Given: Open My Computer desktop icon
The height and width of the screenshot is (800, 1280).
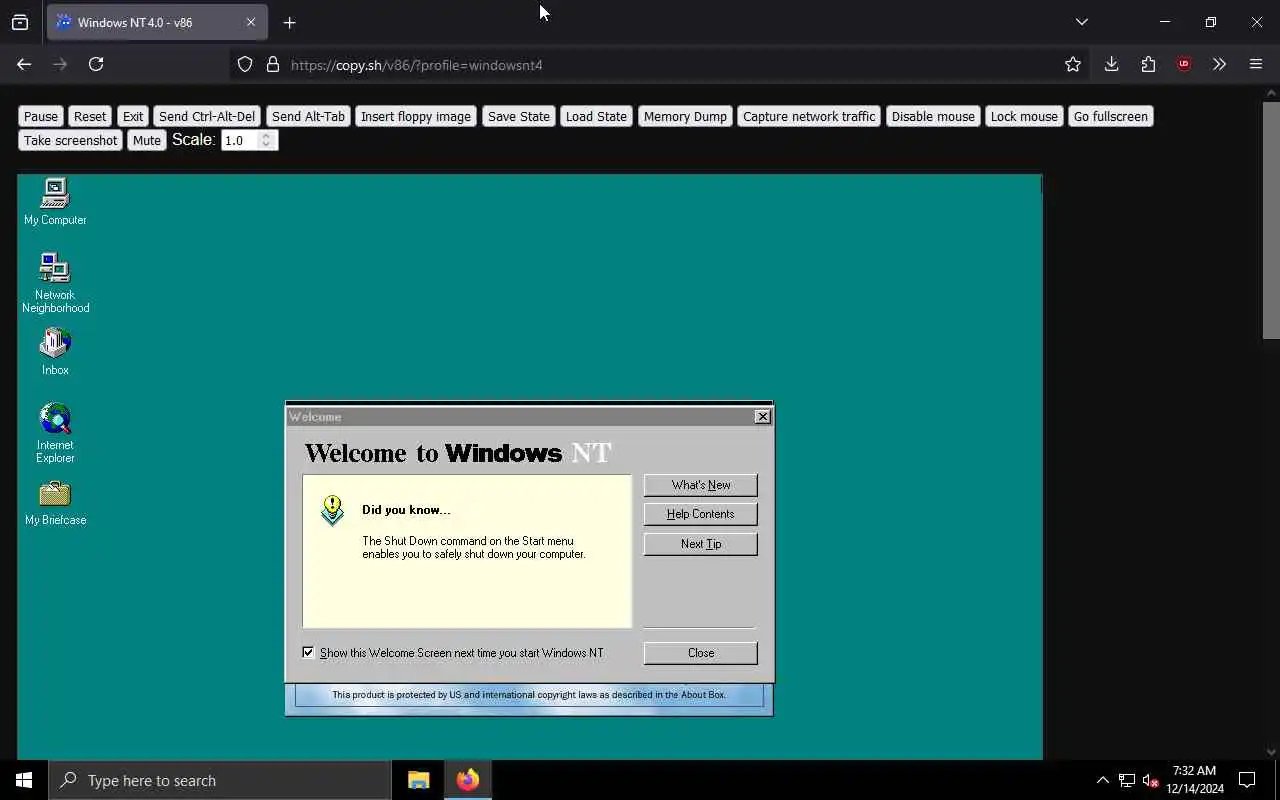Looking at the screenshot, I should coord(55,201).
